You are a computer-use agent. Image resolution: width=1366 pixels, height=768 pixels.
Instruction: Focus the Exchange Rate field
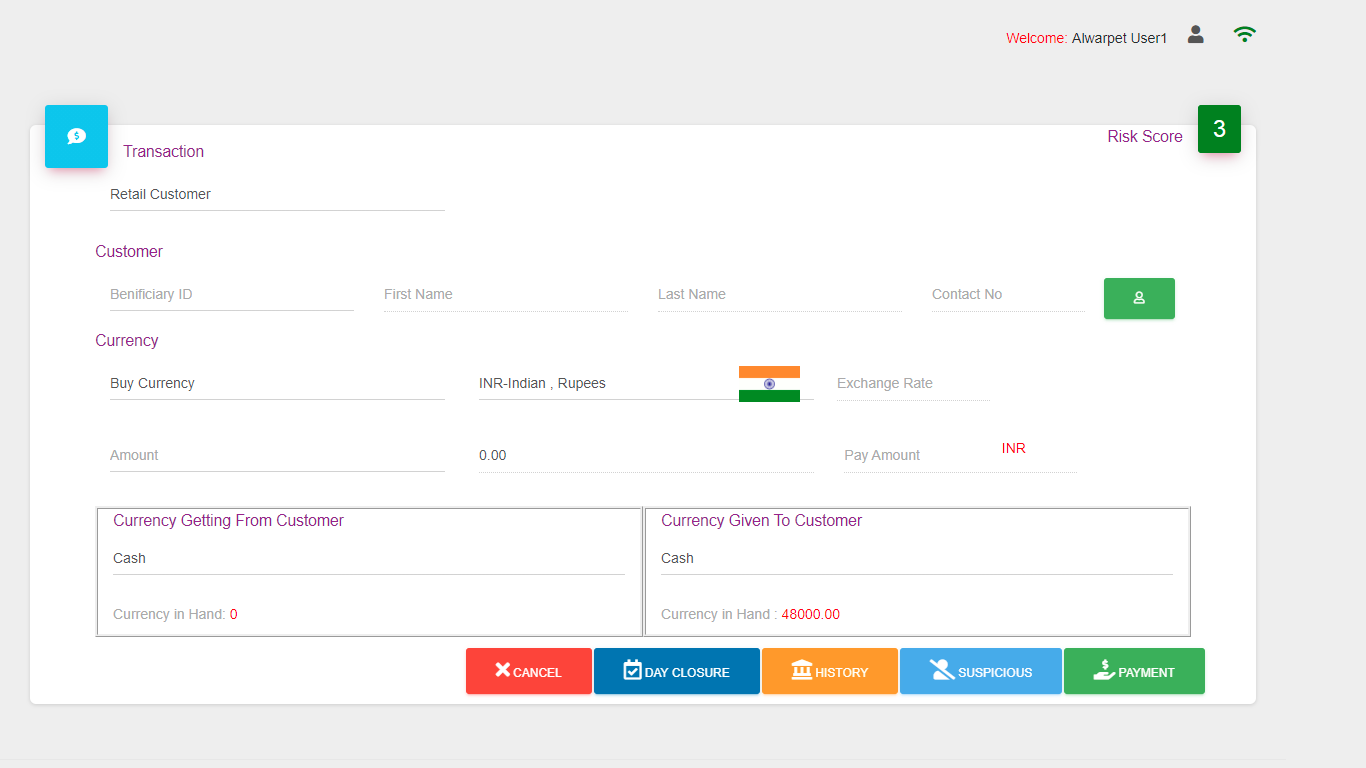[x=913, y=384]
